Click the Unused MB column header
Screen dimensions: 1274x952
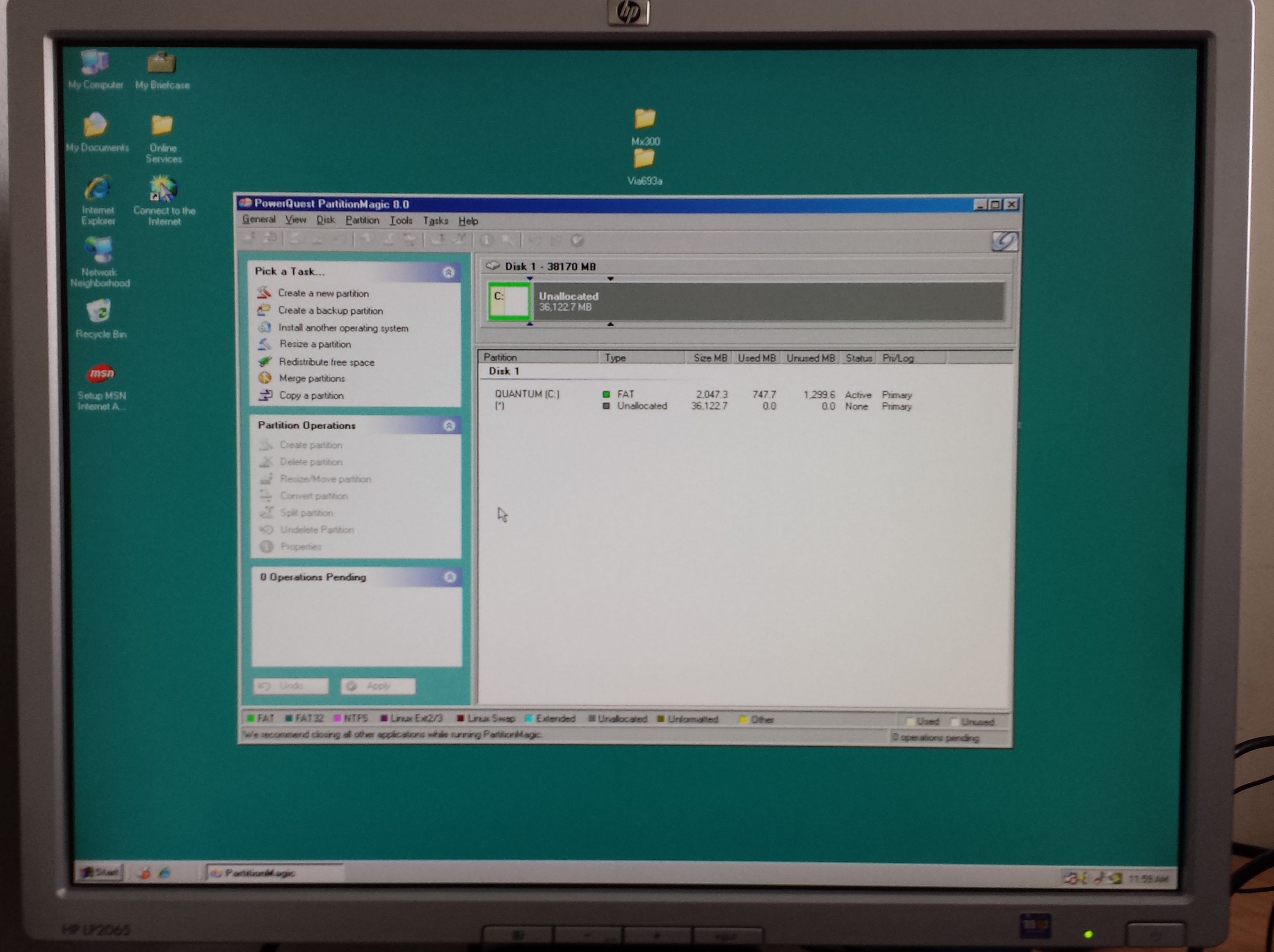coord(810,358)
